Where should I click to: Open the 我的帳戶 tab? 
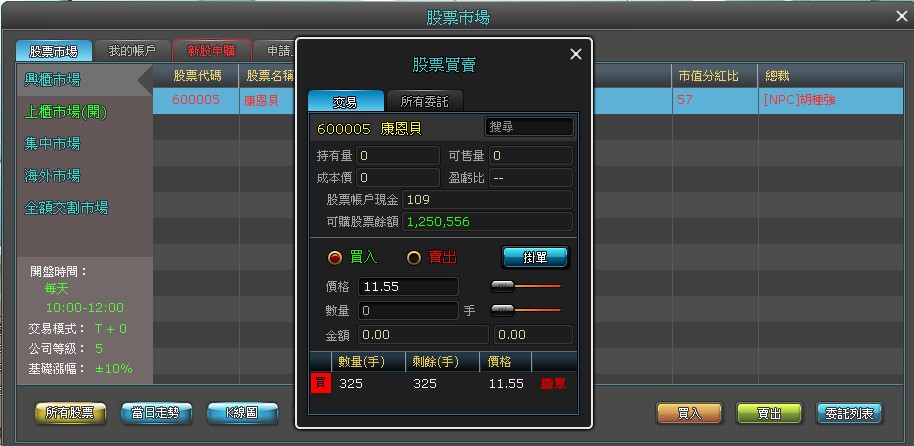coord(132,50)
